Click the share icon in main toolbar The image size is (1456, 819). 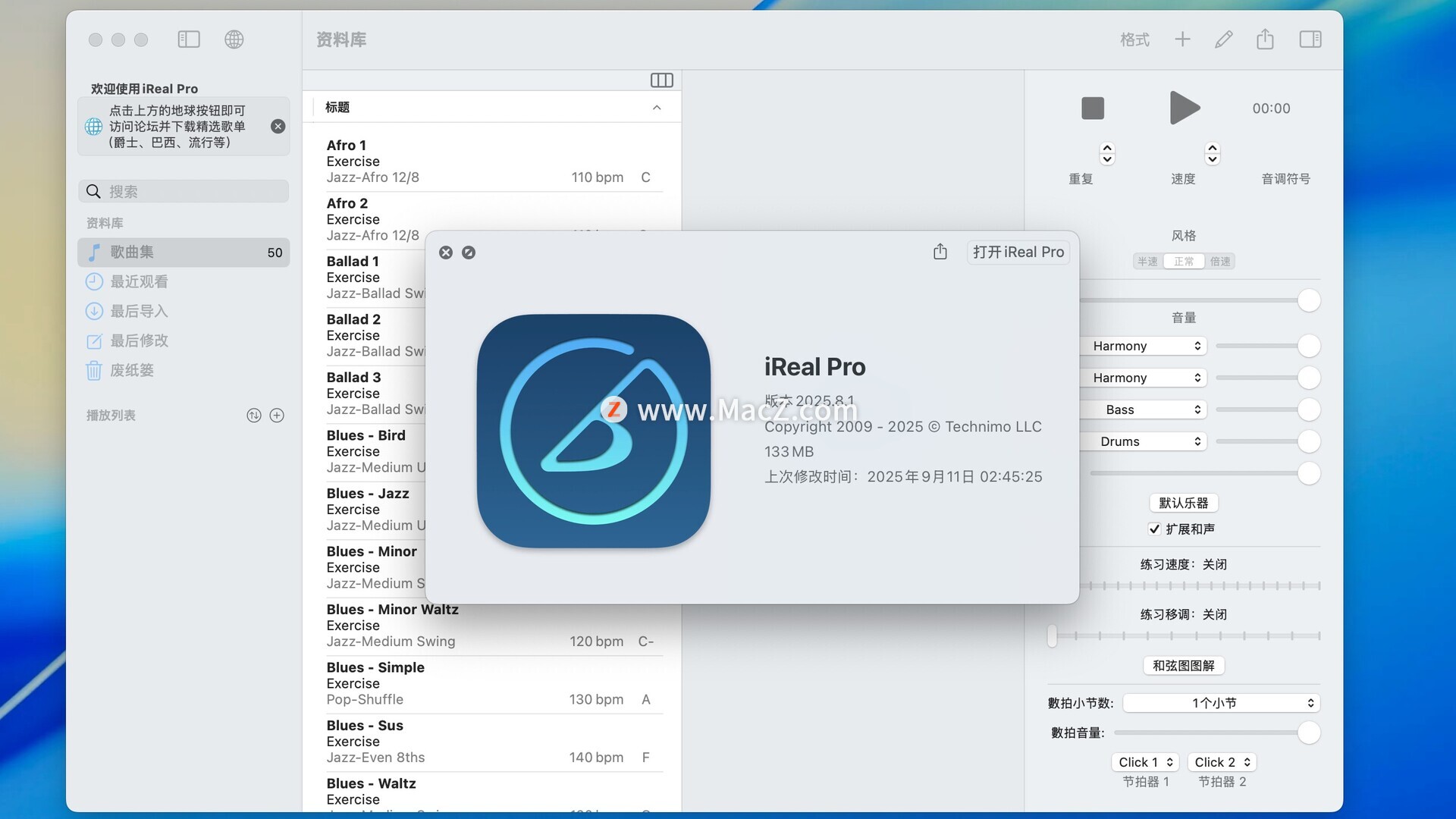(x=1265, y=39)
